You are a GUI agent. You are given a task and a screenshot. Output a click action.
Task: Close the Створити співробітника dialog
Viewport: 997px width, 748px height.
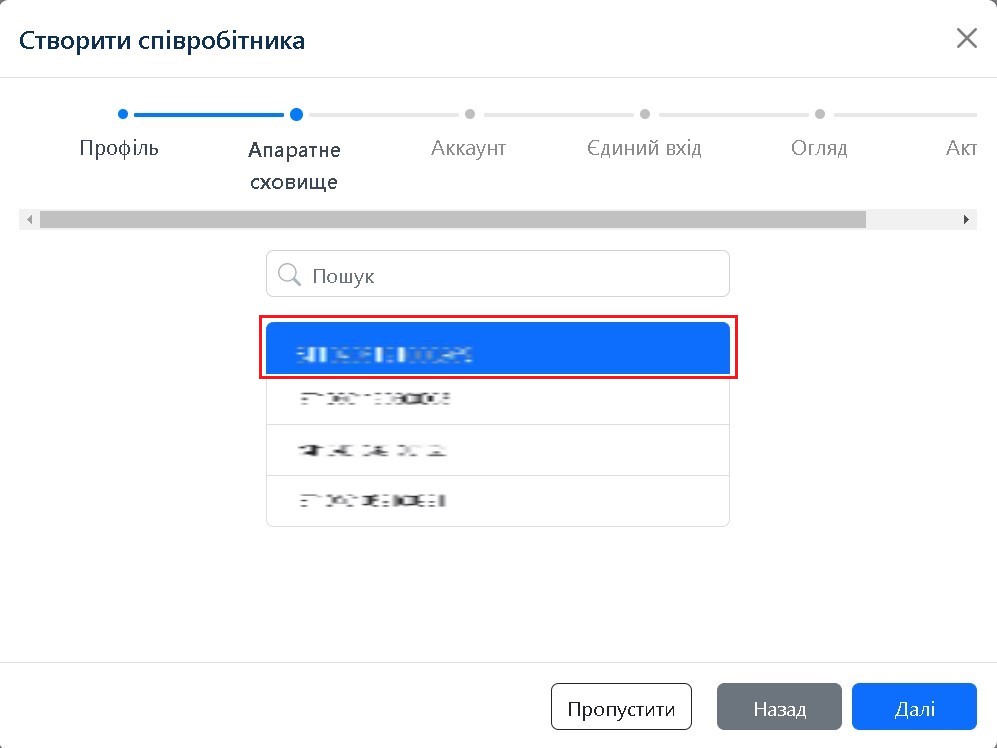click(x=966, y=39)
